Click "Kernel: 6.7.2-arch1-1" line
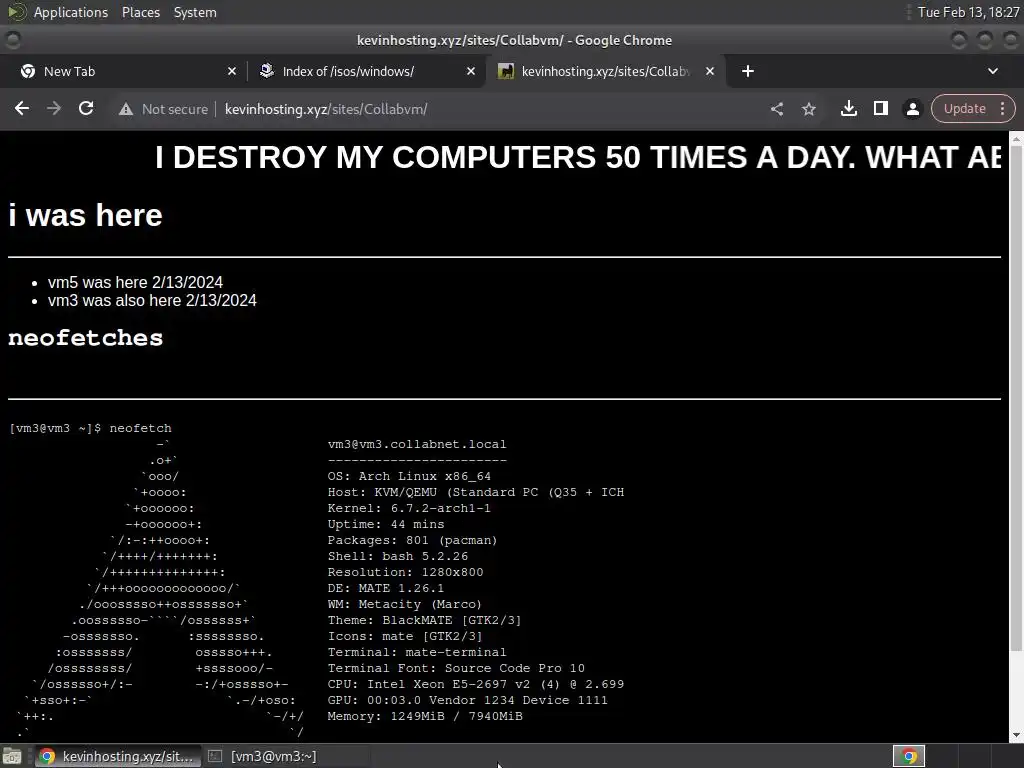Viewport: 1024px width, 768px height. (409, 508)
